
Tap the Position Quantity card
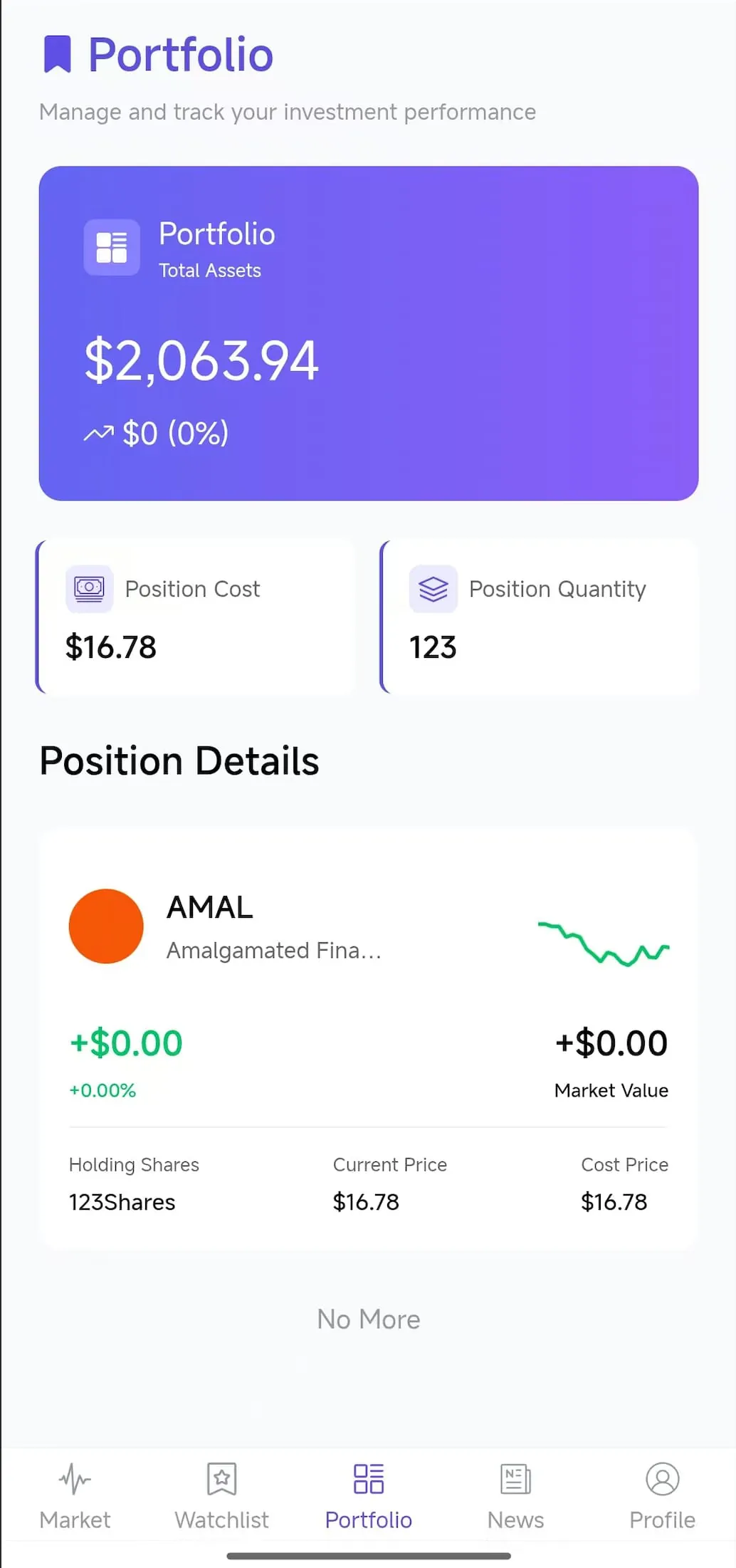[540, 617]
